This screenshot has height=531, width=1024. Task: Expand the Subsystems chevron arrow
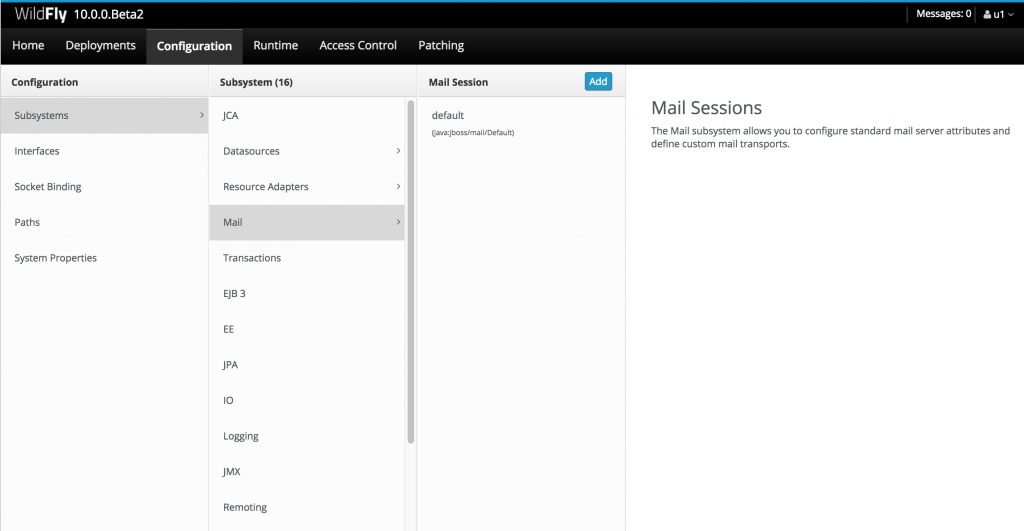[x=201, y=116]
